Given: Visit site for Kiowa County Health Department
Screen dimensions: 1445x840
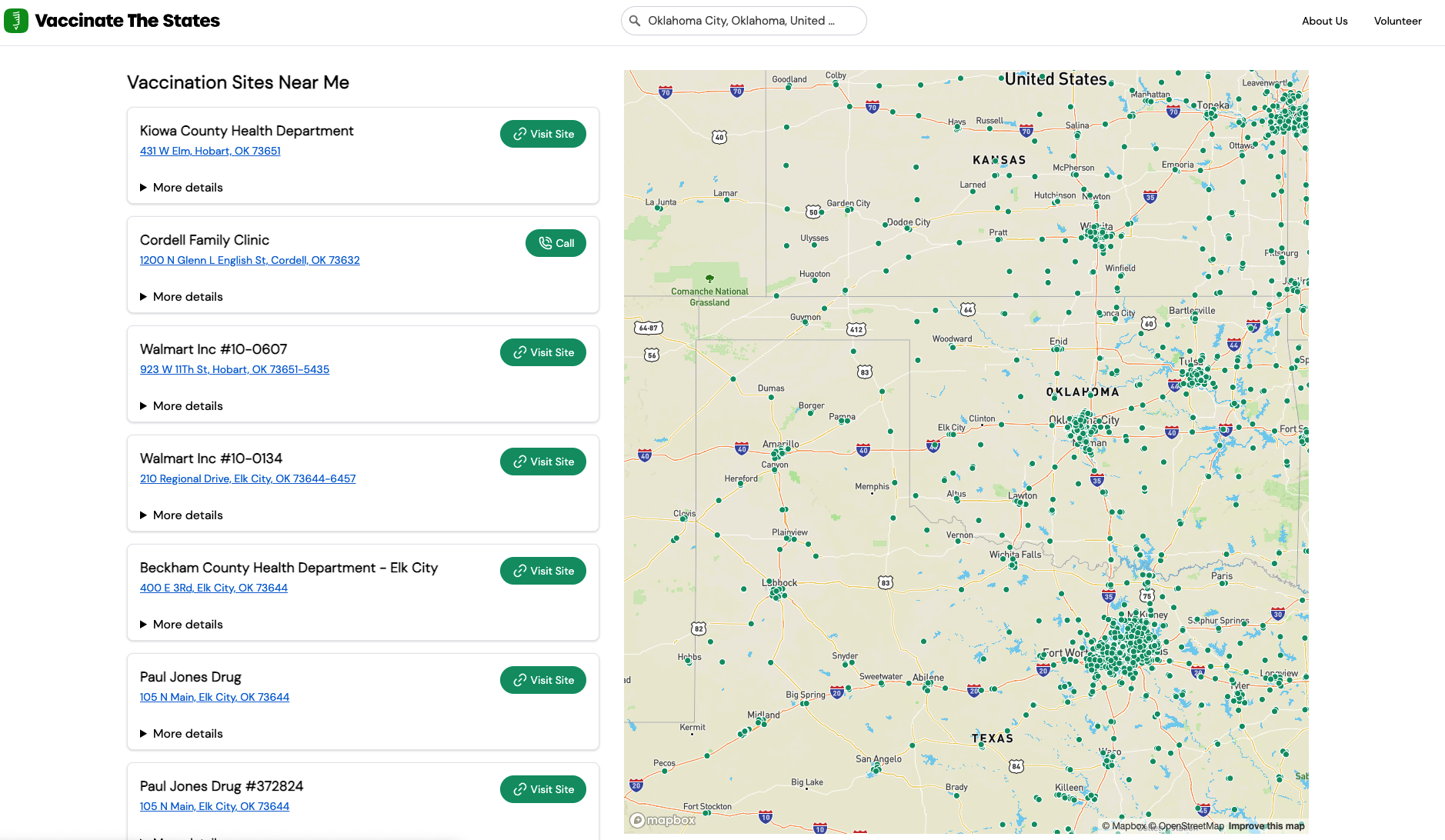Looking at the screenshot, I should coord(543,134).
